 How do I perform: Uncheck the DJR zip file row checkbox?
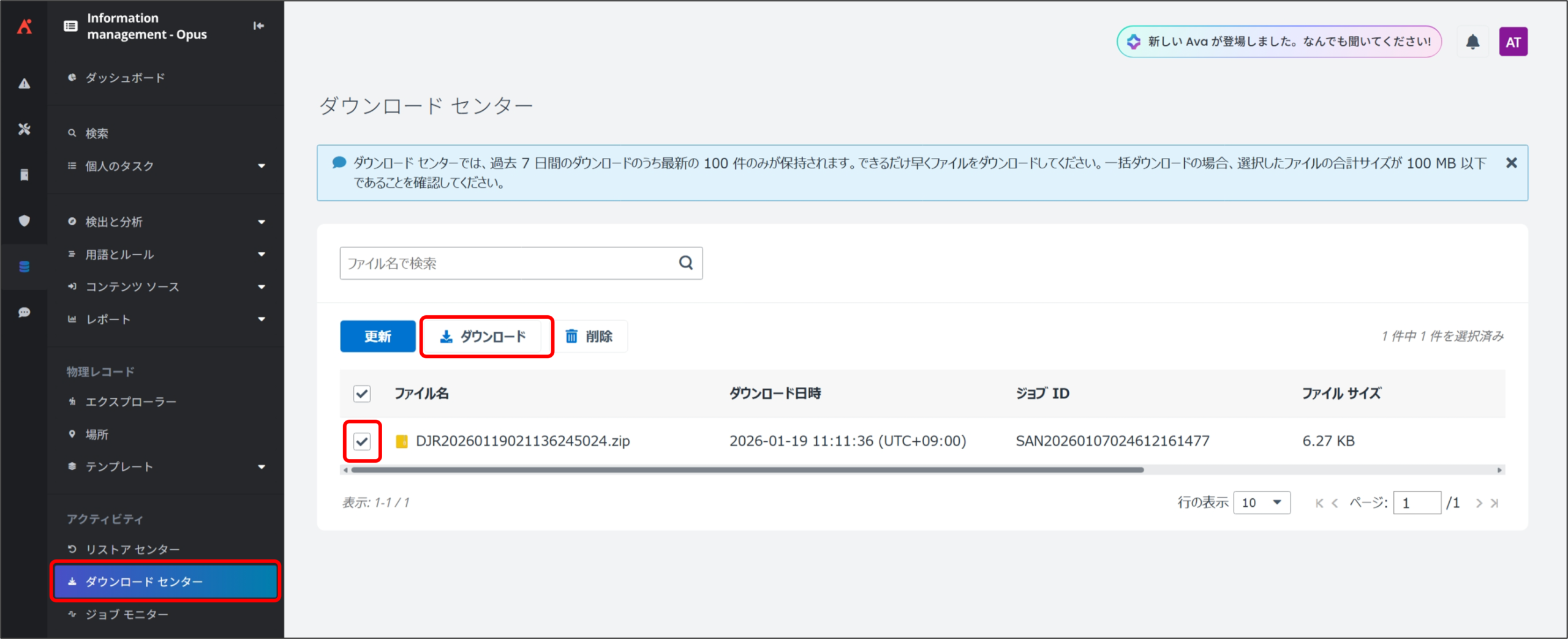pyautogui.click(x=362, y=441)
